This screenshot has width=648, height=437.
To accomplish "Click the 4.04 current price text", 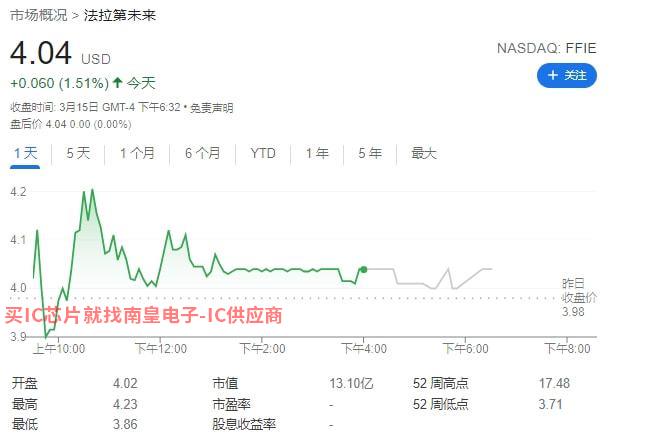I will point(41,53).
